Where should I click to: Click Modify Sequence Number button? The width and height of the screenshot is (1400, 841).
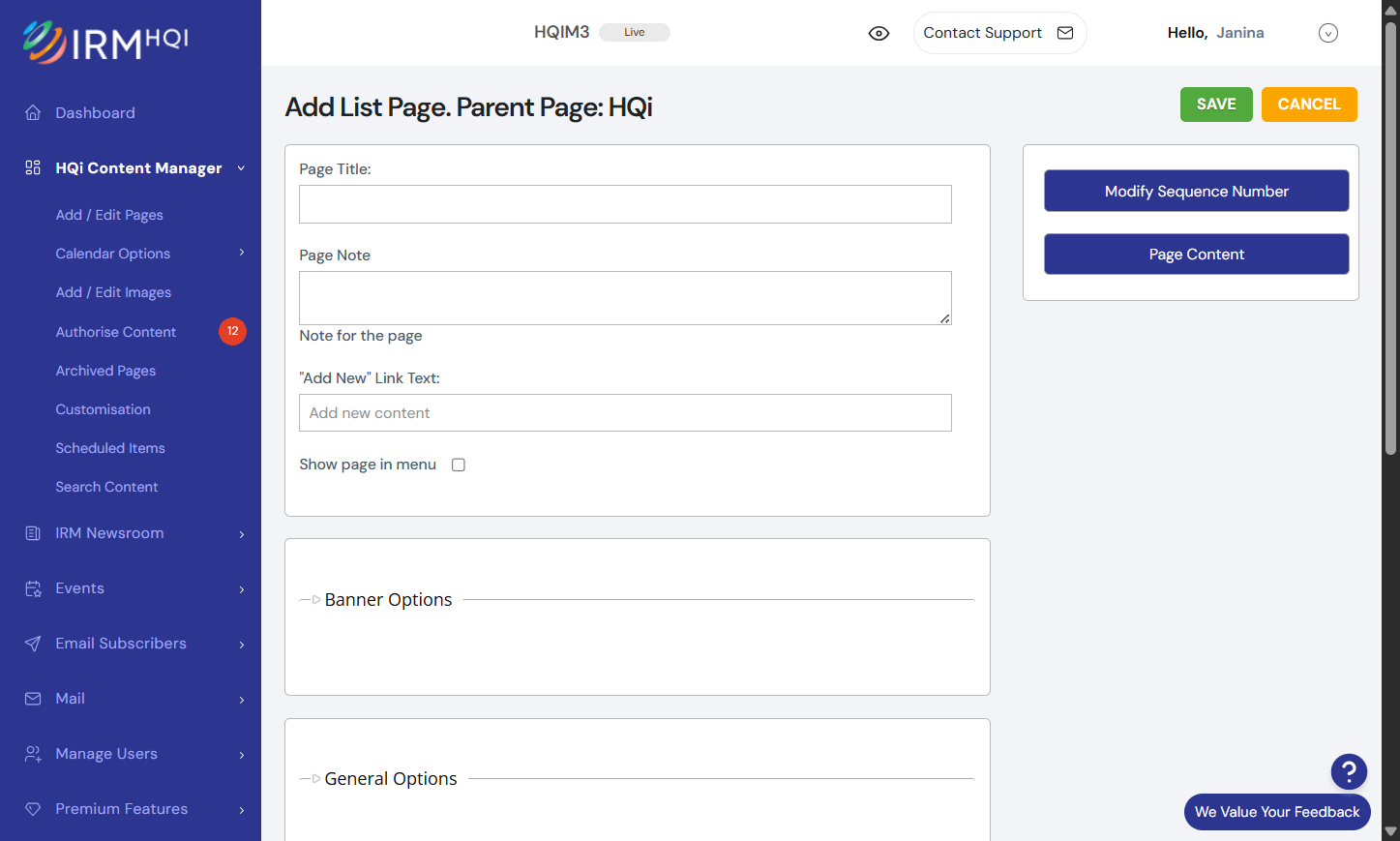[x=1197, y=191]
